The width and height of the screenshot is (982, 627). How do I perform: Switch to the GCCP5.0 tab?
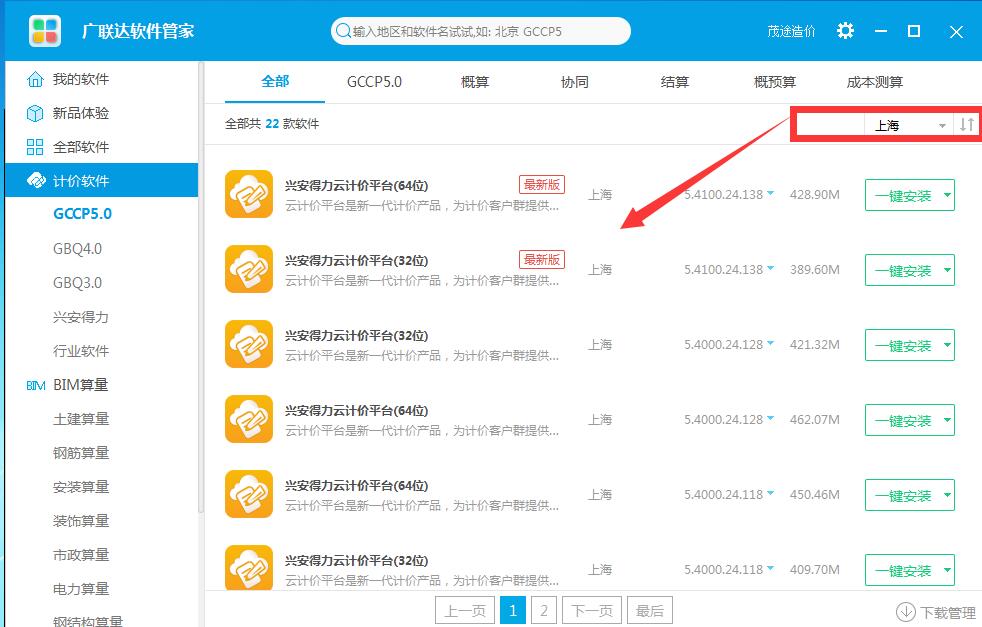(x=375, y=81)
